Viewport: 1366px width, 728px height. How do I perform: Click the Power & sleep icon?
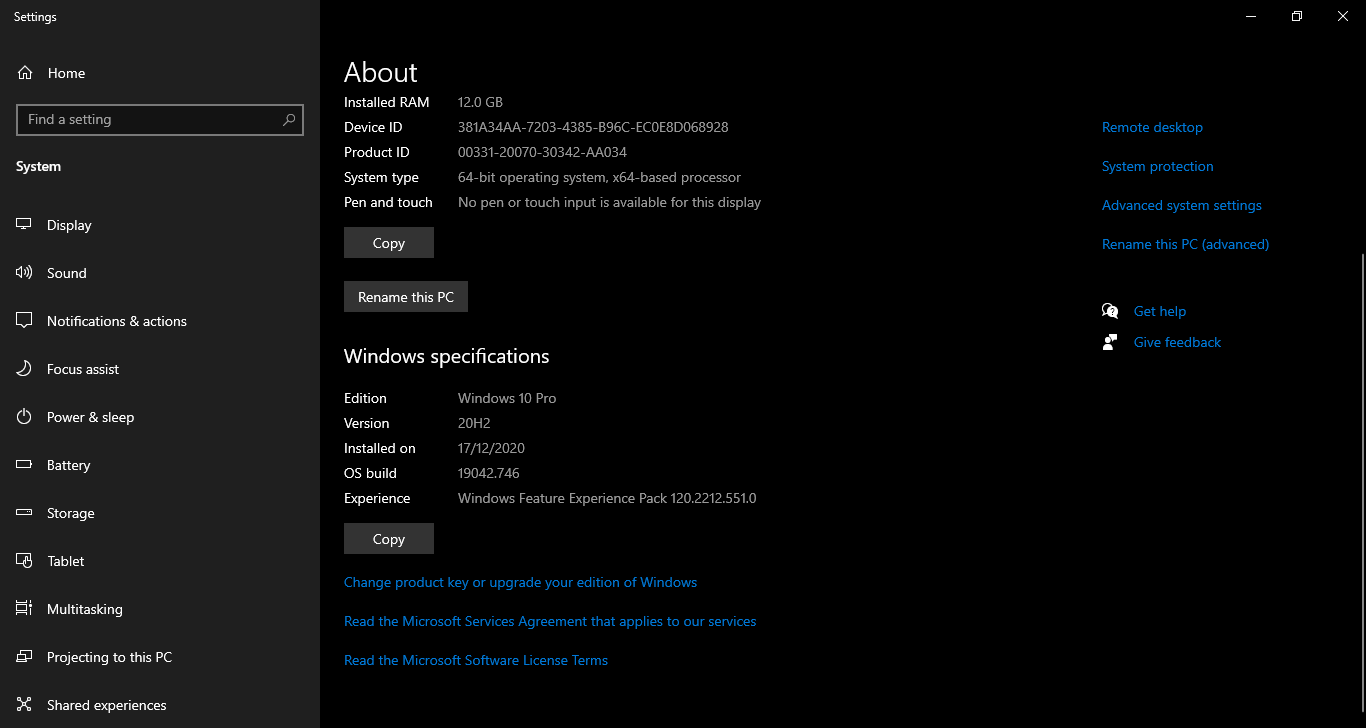pyautogui.click(x=25, y=417)
